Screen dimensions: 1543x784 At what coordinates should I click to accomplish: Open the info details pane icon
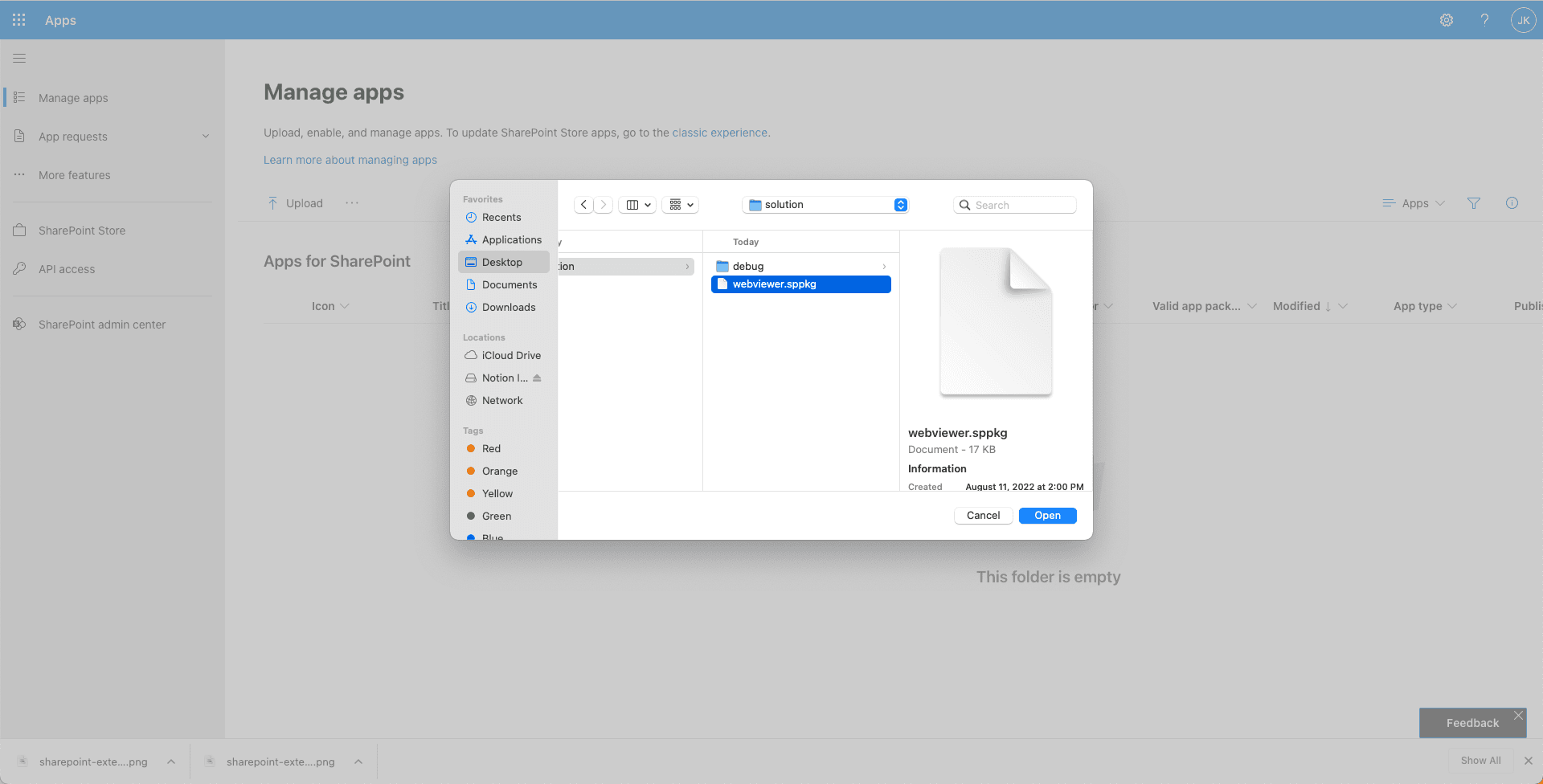[x=1512, y=203]
